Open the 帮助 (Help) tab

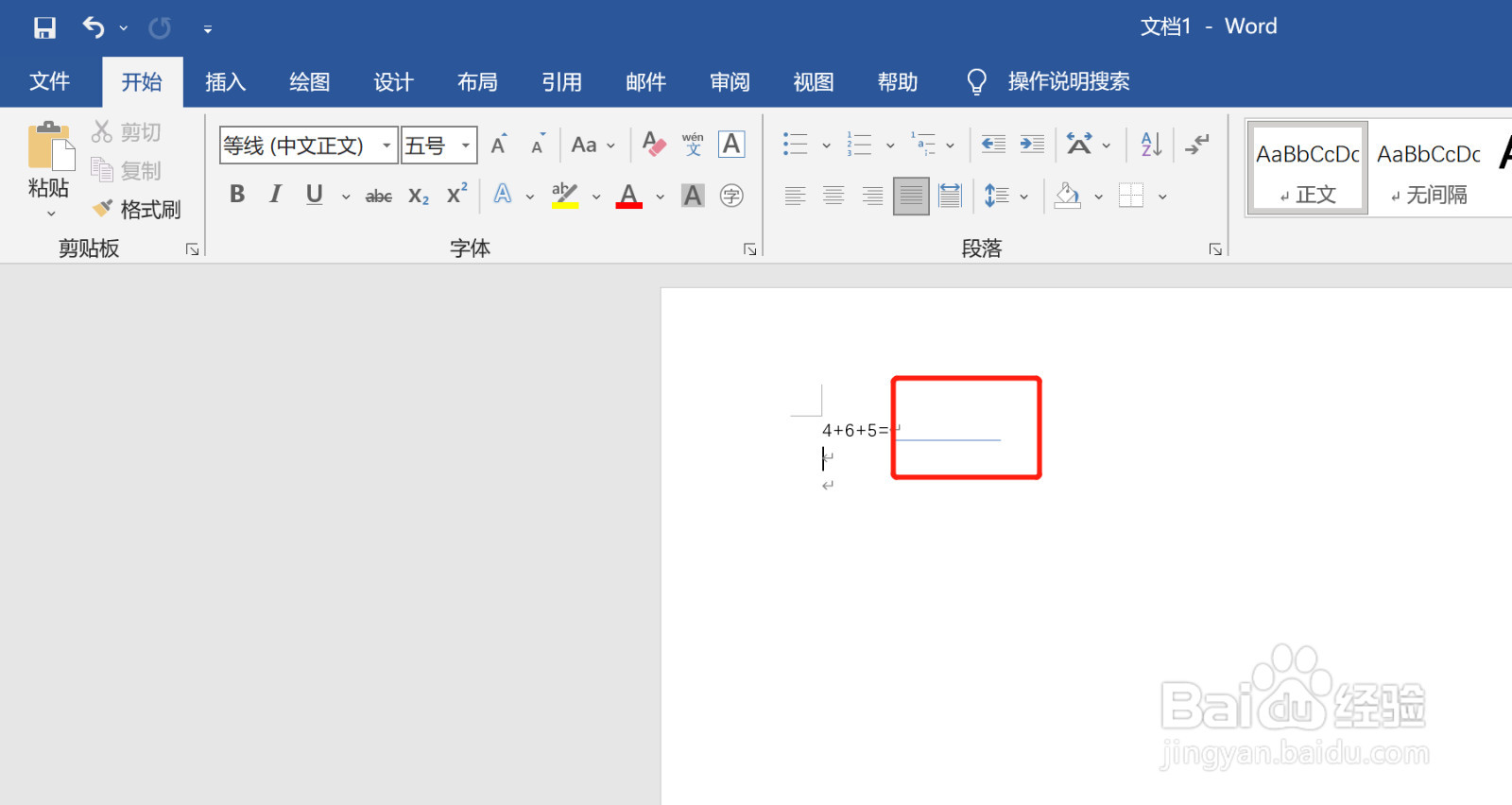(x=899, y=82)
